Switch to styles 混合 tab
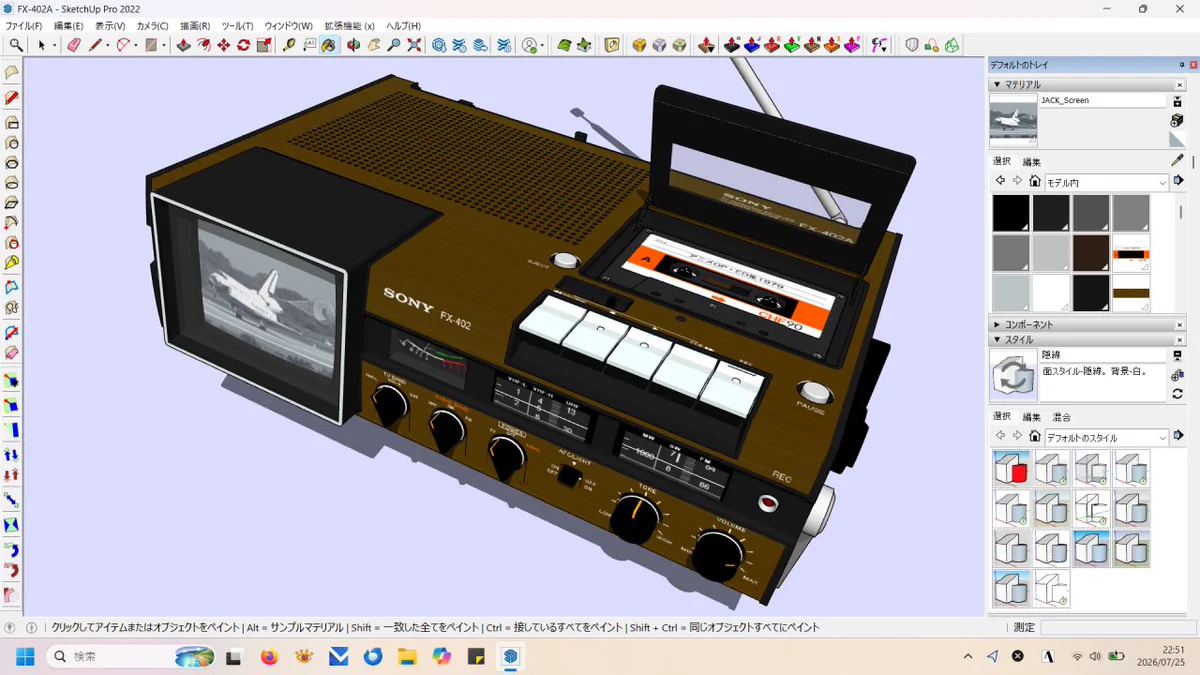The width and height of the screenshot is (1200, 675). [x=1062, y=416]
